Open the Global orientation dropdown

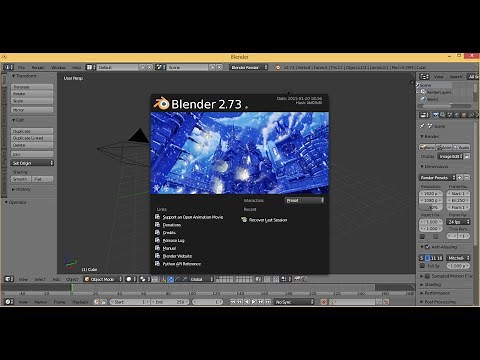click(x=201, y=279)
